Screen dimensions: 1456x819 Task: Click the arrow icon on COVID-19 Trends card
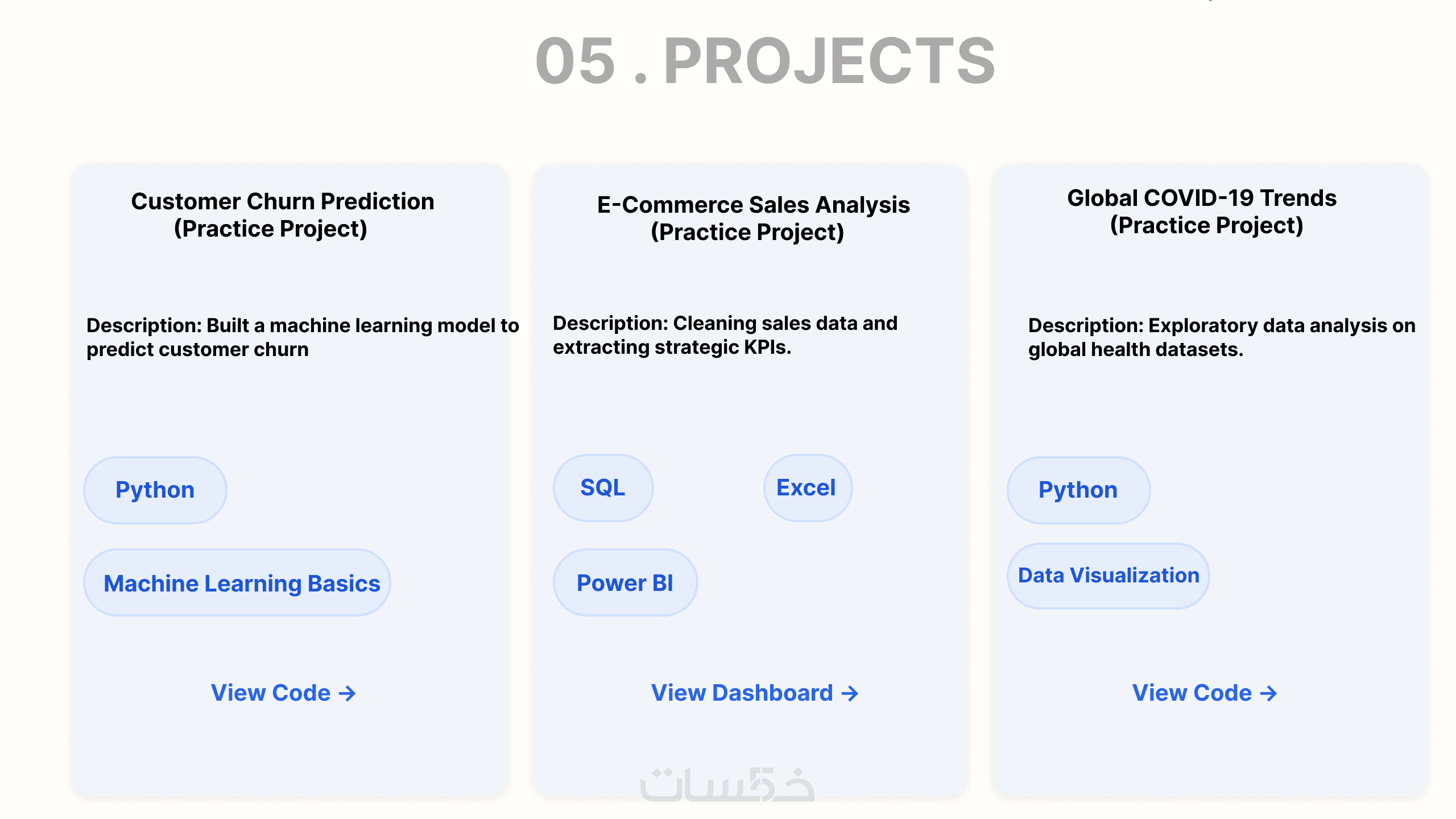coord(1268,693)
